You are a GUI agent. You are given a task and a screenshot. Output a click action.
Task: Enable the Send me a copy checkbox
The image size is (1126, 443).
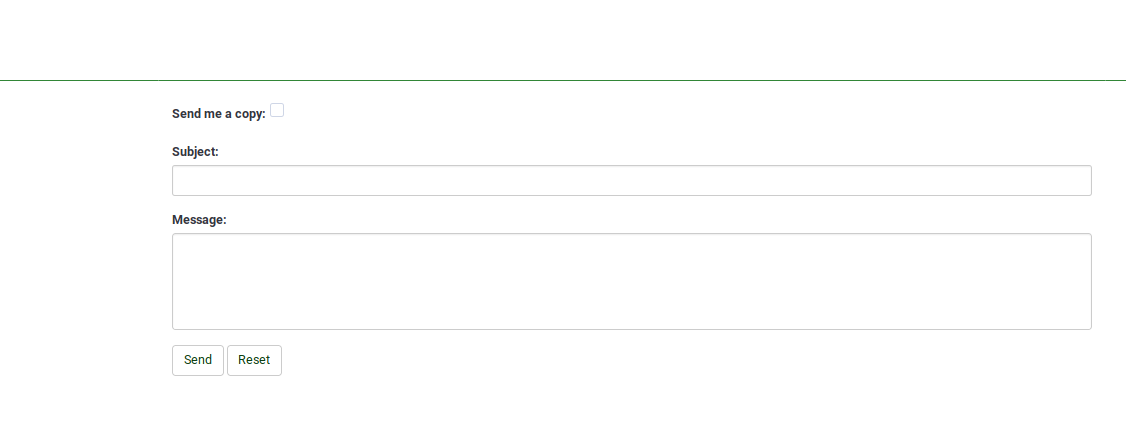[277, 110]
